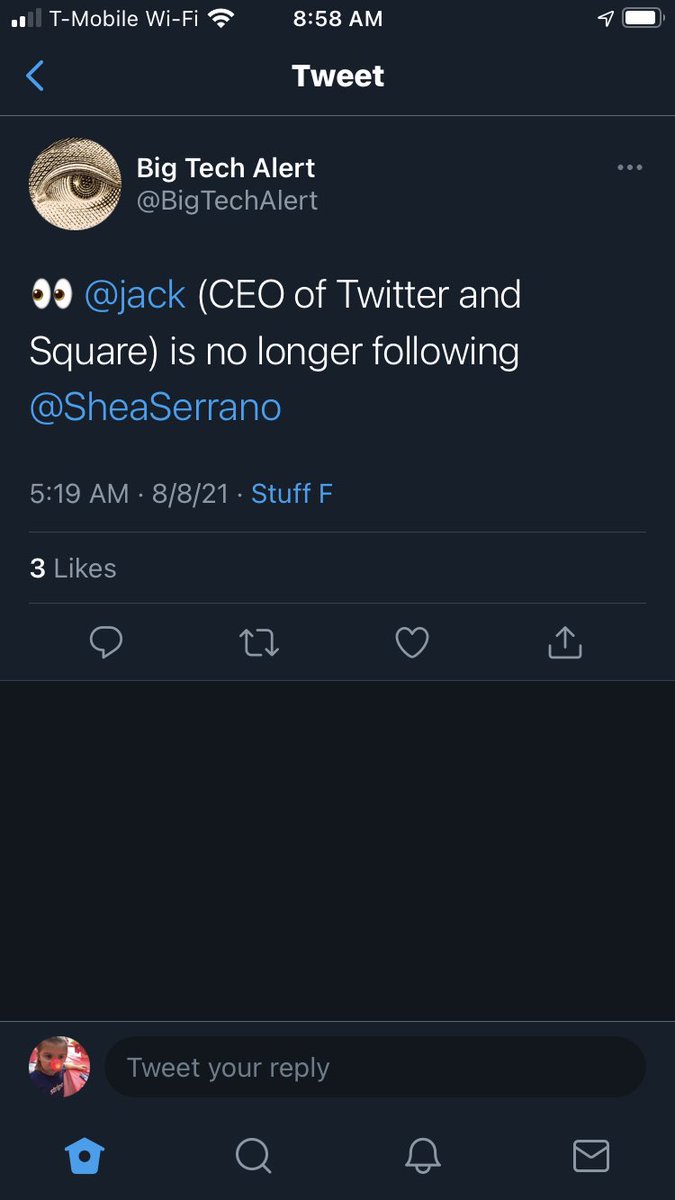The width and height of the screenshot is (675, 1200).
Task: Tap Big Tech Alert profile picture
Action: pyautogui.click(x=75, y=184)
